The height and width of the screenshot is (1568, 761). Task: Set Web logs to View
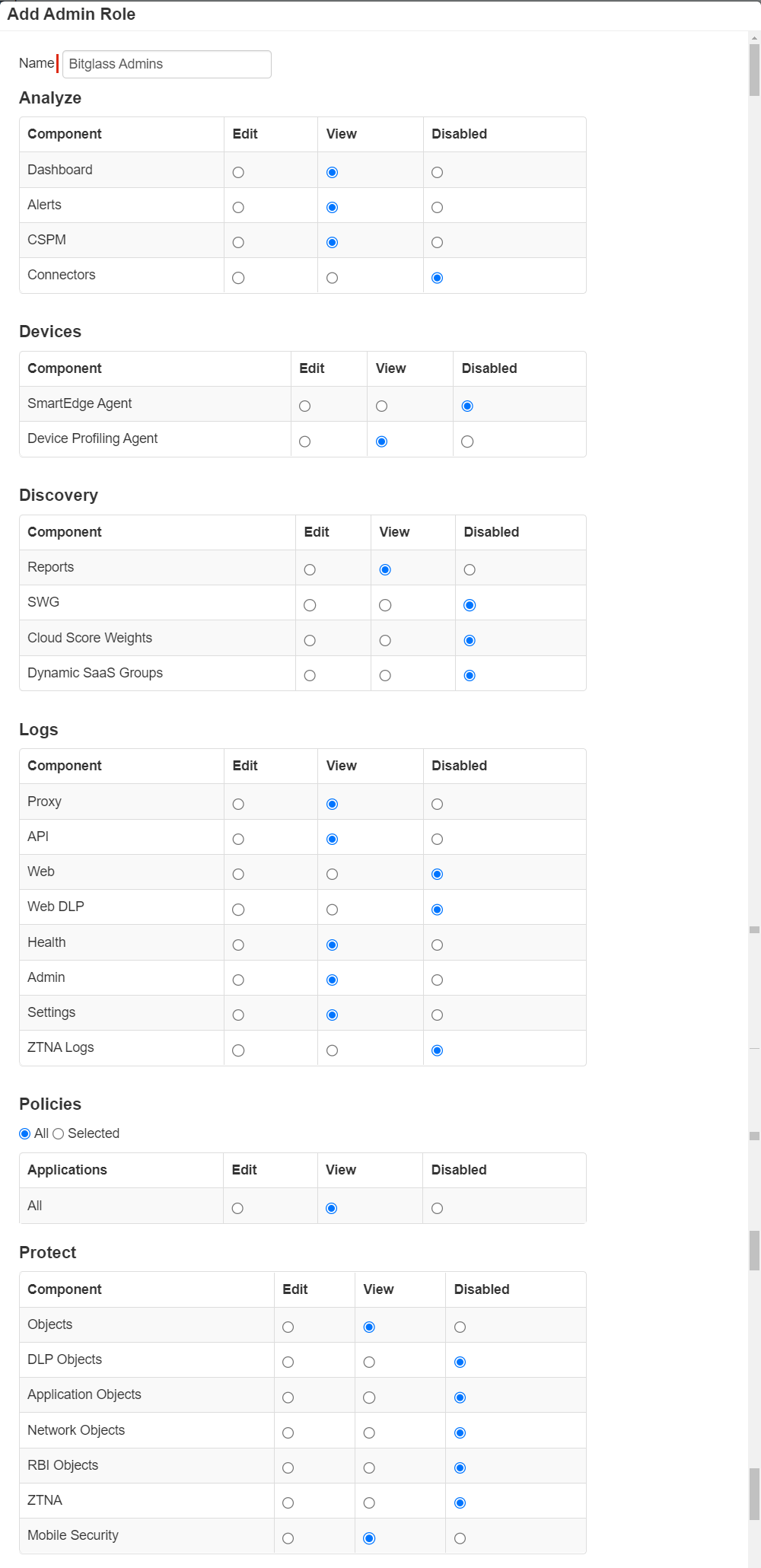(331, 874)
